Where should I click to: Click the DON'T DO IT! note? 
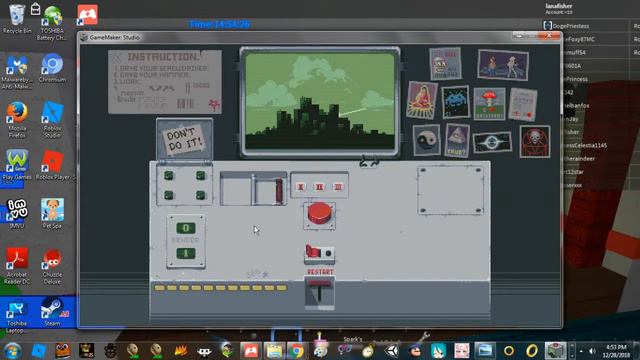click(184, 139)
